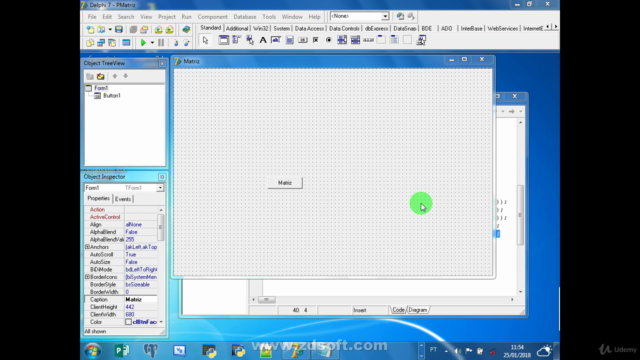The width and height of the screenshot is (640, 360).
Task: Switch to the Code tab in code editor
Action: pos(398,310)
